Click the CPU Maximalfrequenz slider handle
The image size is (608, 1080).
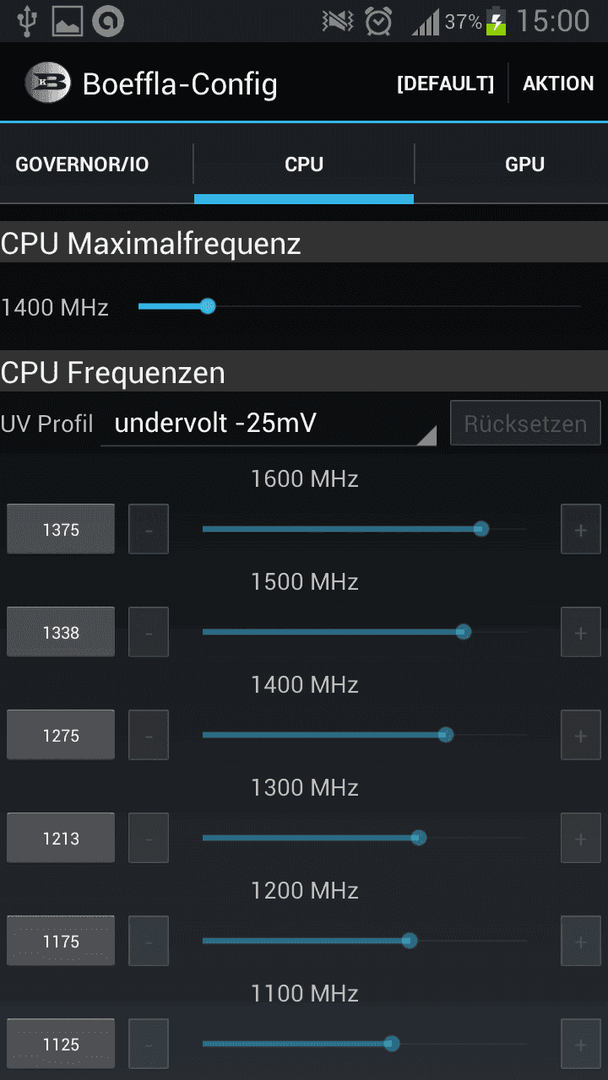tap(207, 307)
